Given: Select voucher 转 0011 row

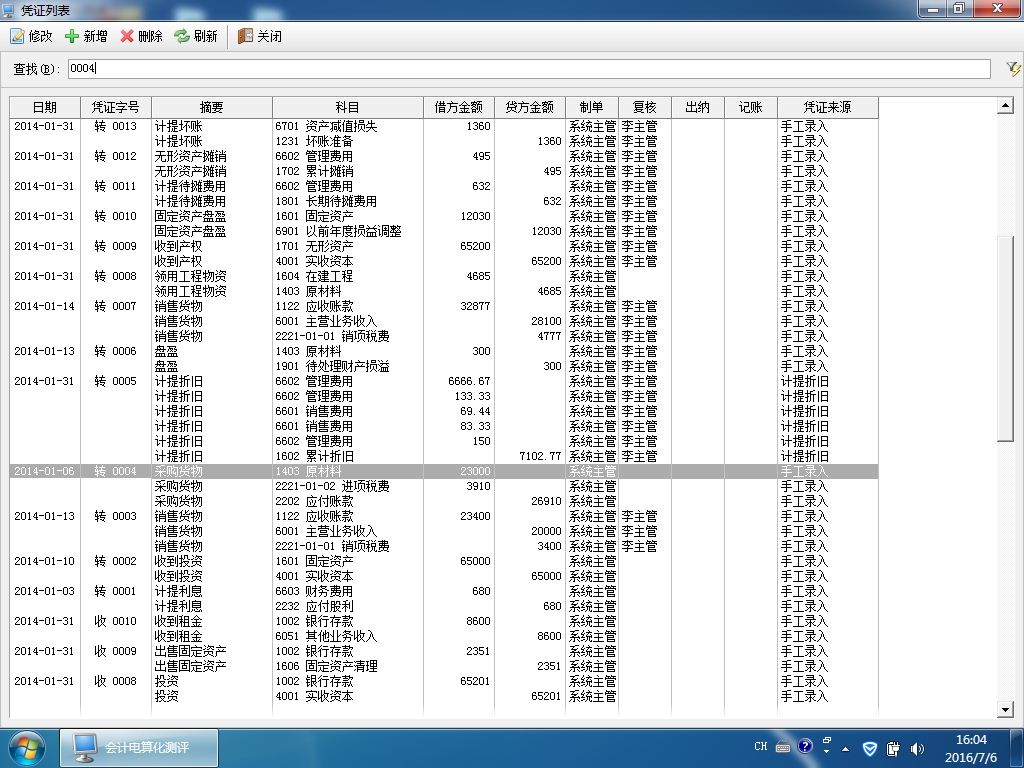Looking at the screenshot, I should (x=443, y=186).
